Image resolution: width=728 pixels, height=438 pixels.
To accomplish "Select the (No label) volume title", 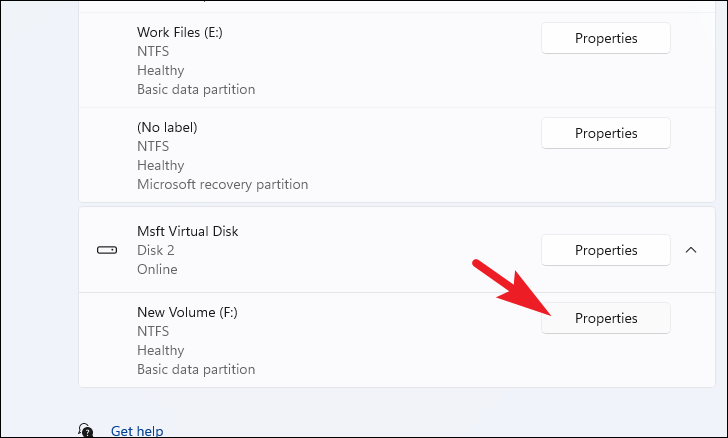I will [x=167, y=127].
